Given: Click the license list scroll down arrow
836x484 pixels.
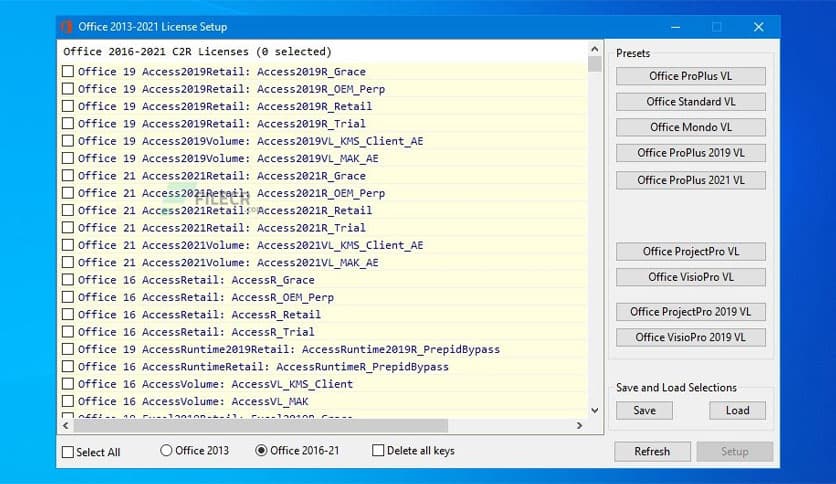Looking at the screenshot, I should pyautogui.click(x=594, y=410).
